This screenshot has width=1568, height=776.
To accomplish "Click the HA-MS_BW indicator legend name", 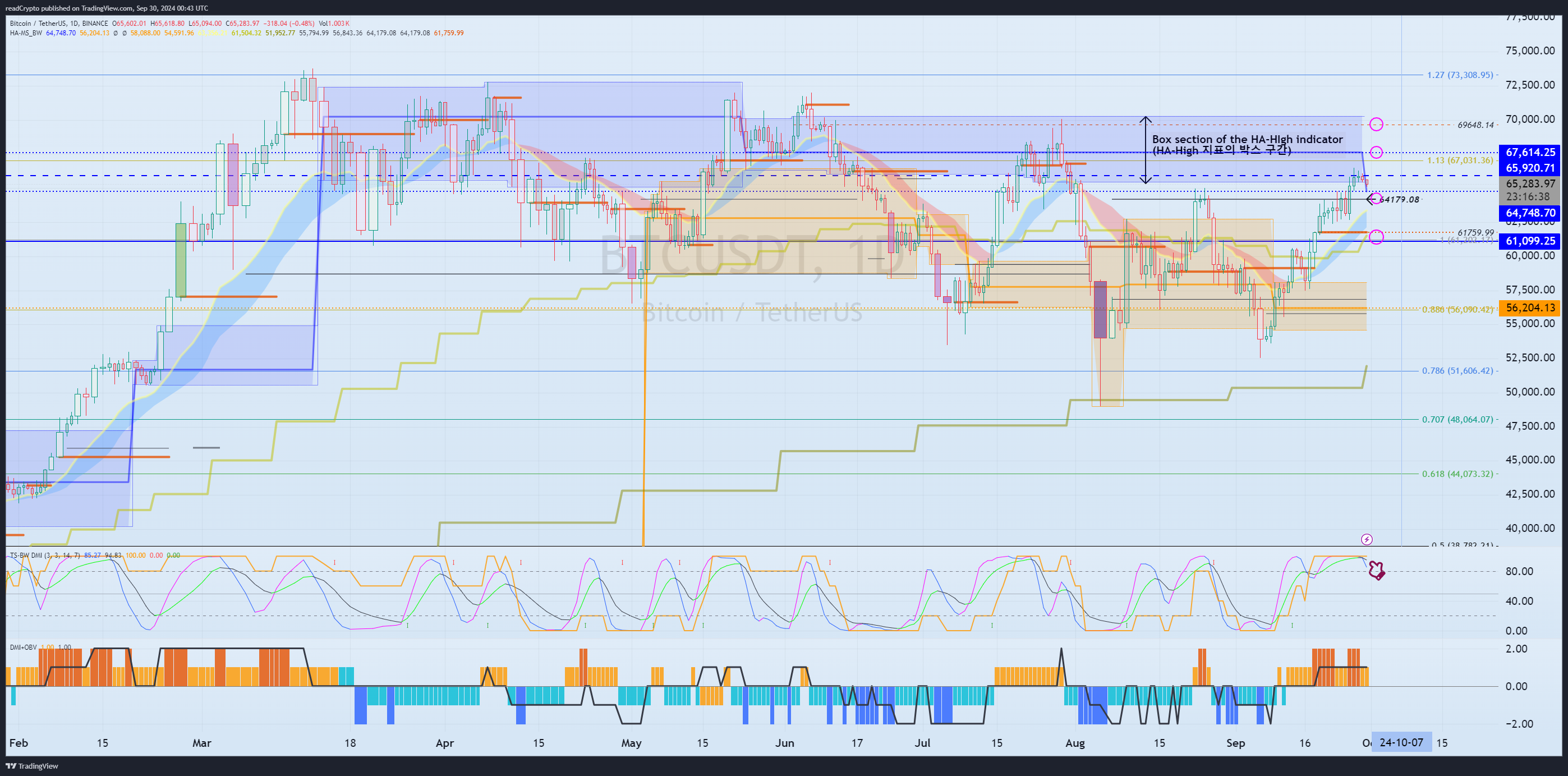I will point(26,33).
